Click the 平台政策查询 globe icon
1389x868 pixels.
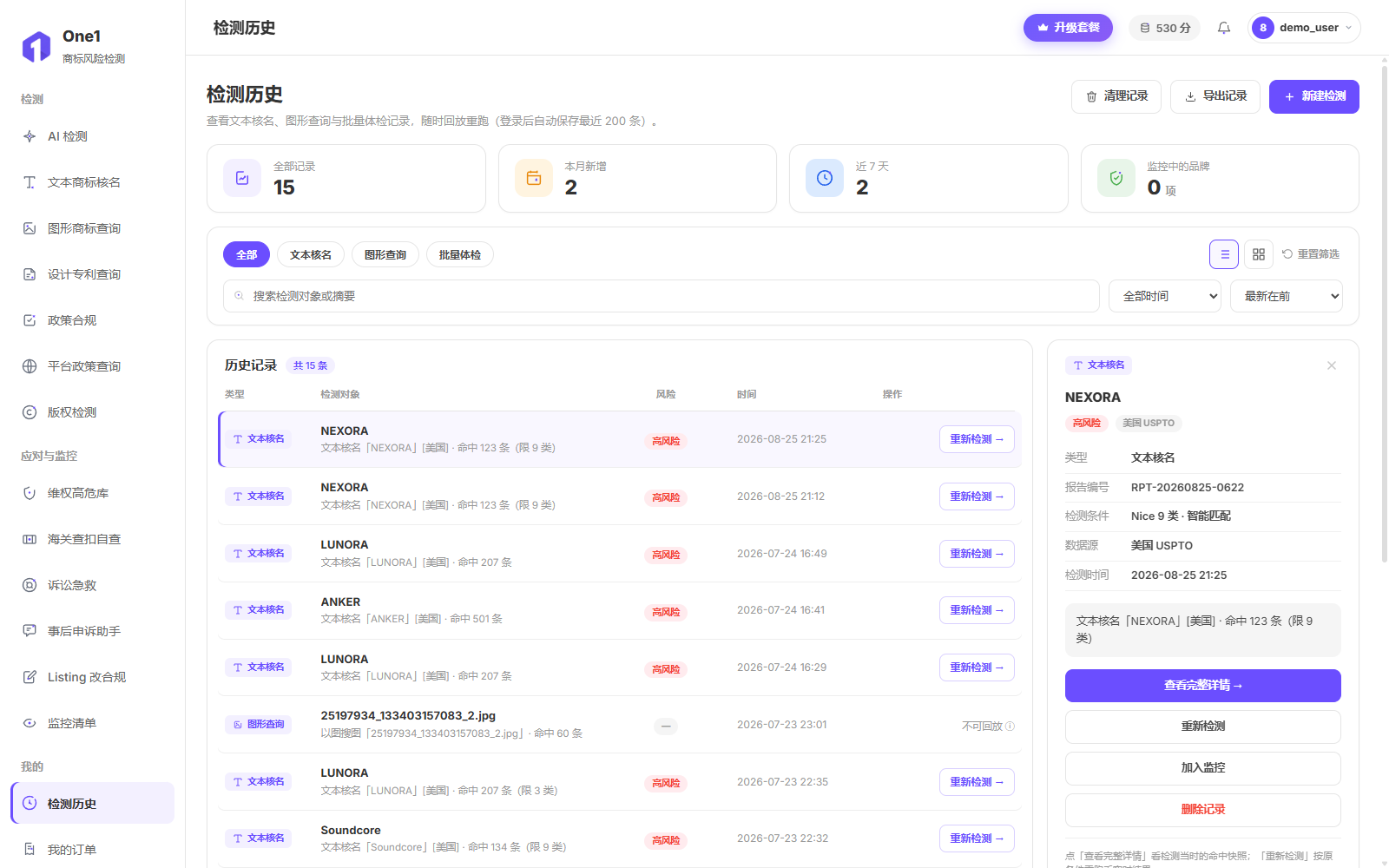(x=30, y=366)
